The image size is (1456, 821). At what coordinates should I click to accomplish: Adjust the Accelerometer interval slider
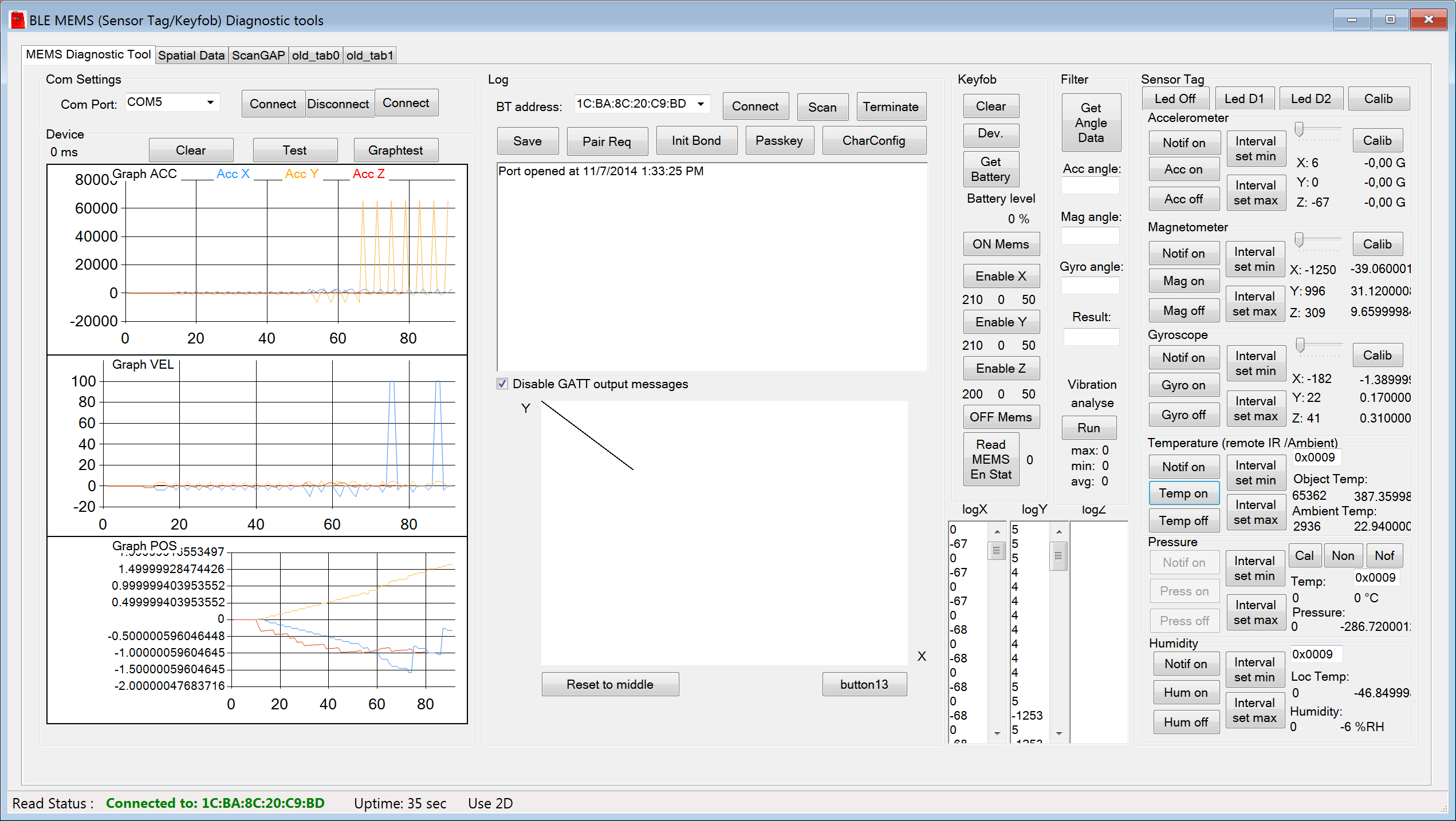click(1300, 130)
